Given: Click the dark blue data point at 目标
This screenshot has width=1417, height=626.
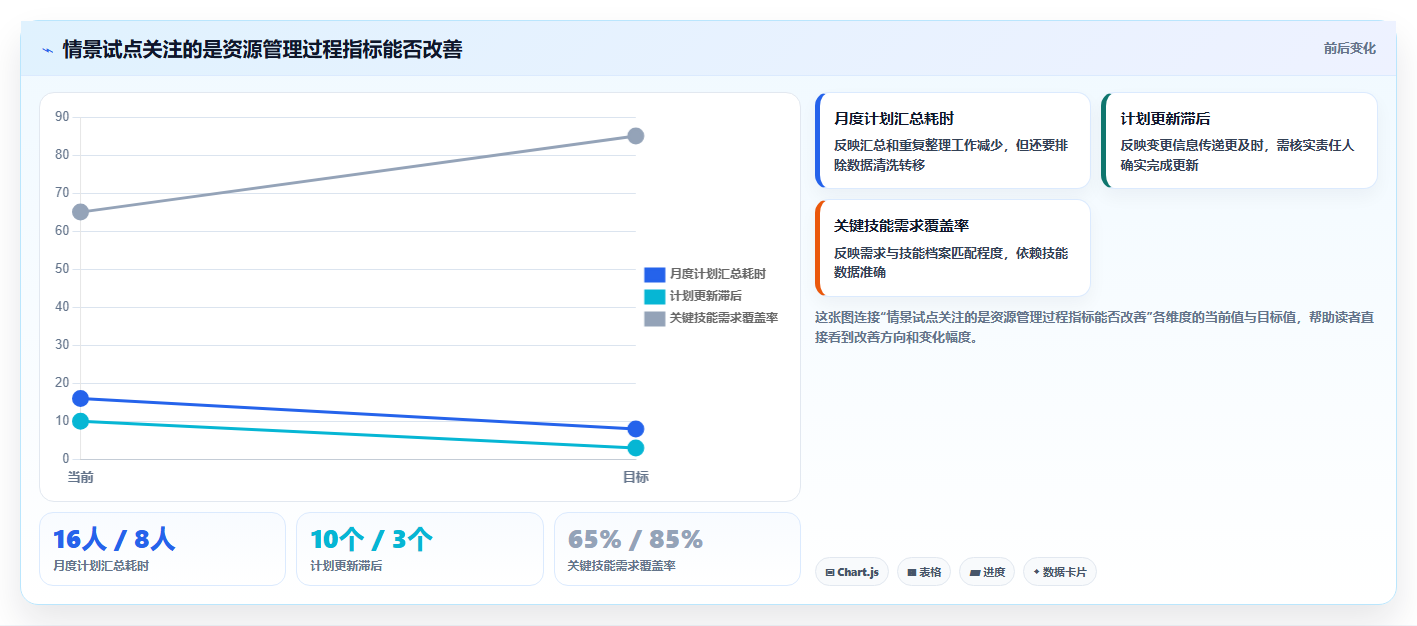Looking at the screenshot, I should (635, 429).
